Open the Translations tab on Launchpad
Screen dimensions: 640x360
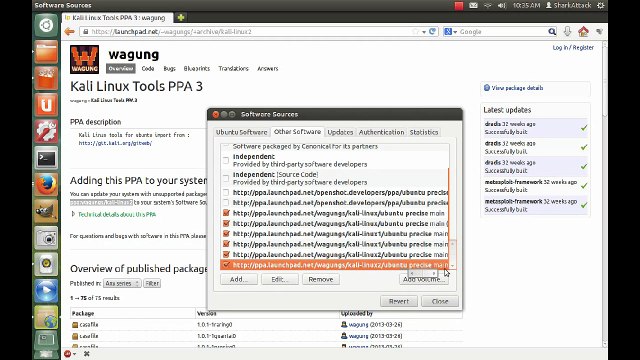(x=233, y=69)
